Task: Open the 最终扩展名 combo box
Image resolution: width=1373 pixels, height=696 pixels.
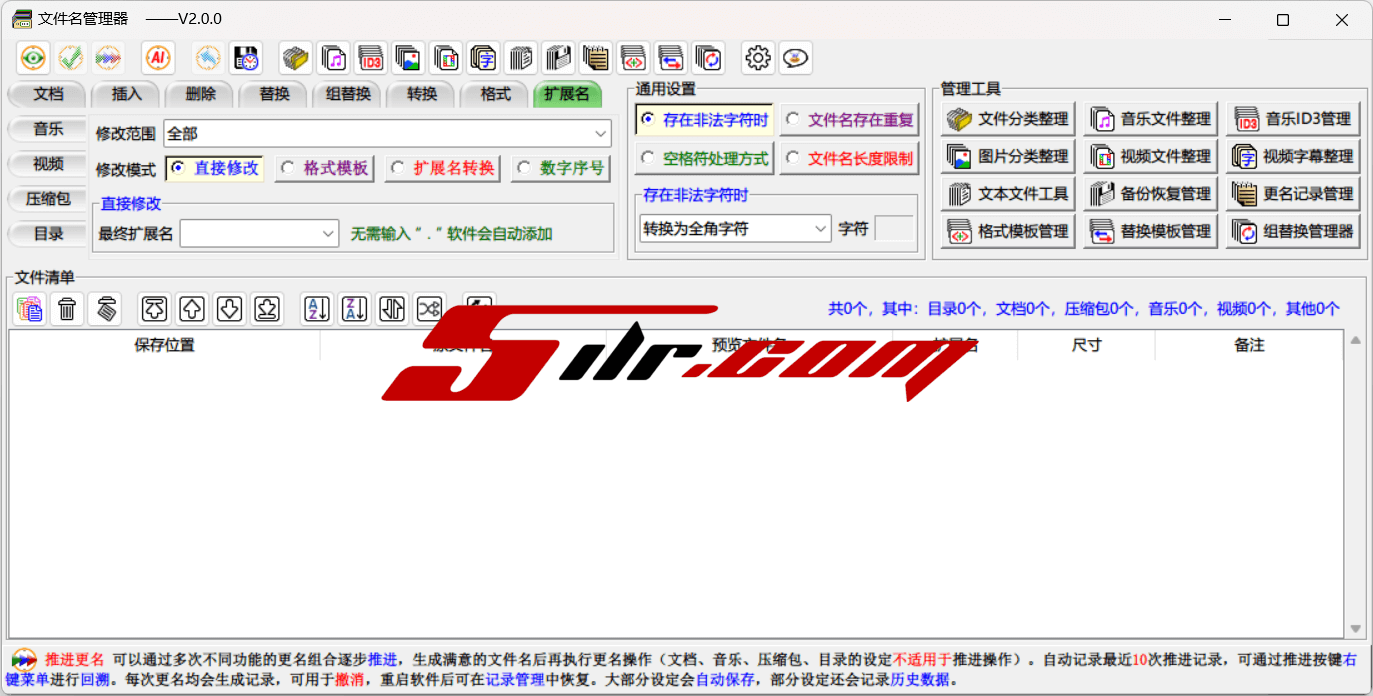Action: [329, 234]
